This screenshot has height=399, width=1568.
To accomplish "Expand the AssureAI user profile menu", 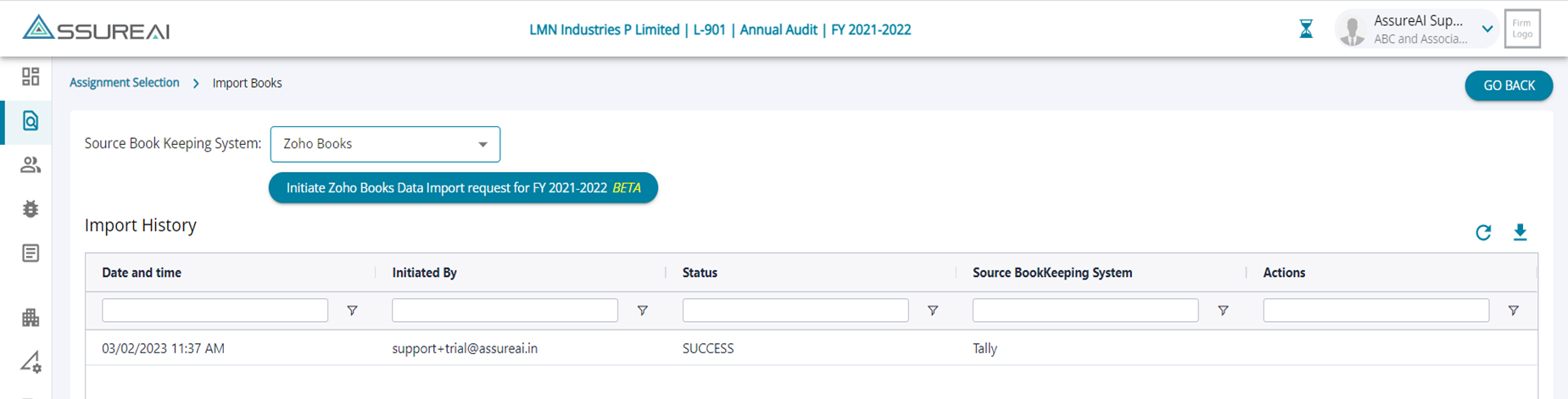I will (x=1487, y=30).
